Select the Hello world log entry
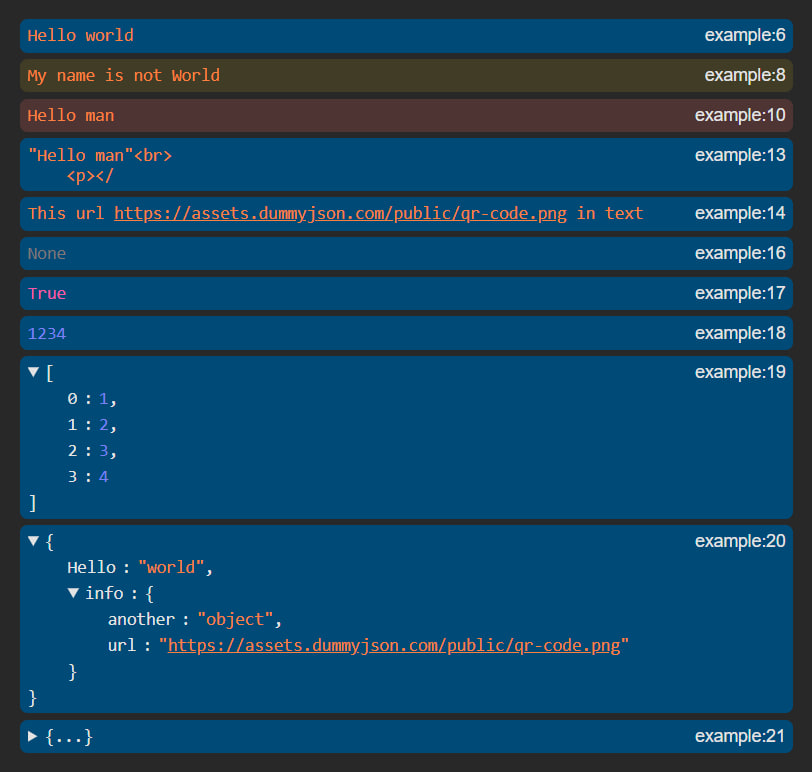 coord(80,35)
